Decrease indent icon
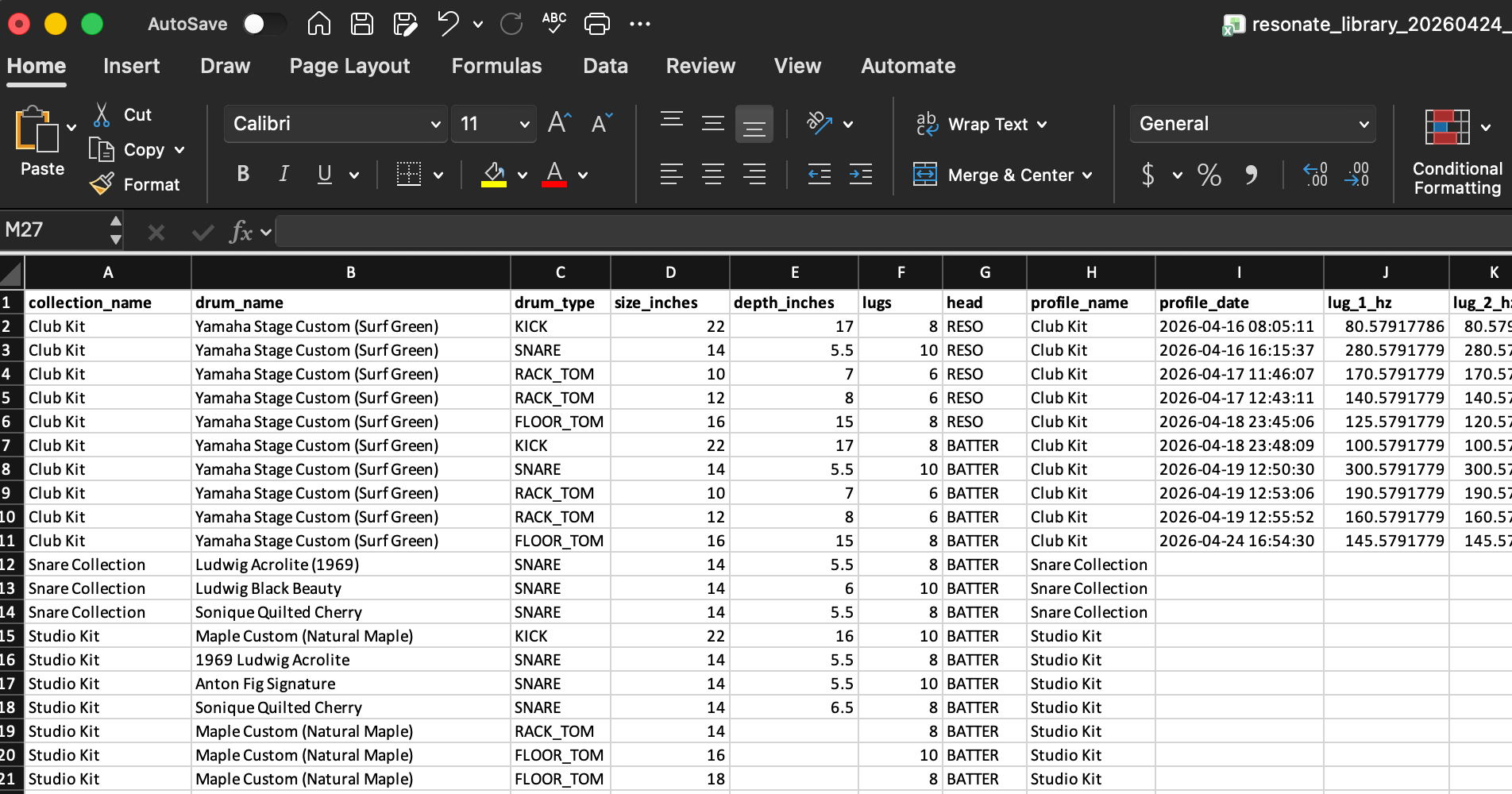The width and height of the screenshot is (1512, 794). (x=820, y=174)
